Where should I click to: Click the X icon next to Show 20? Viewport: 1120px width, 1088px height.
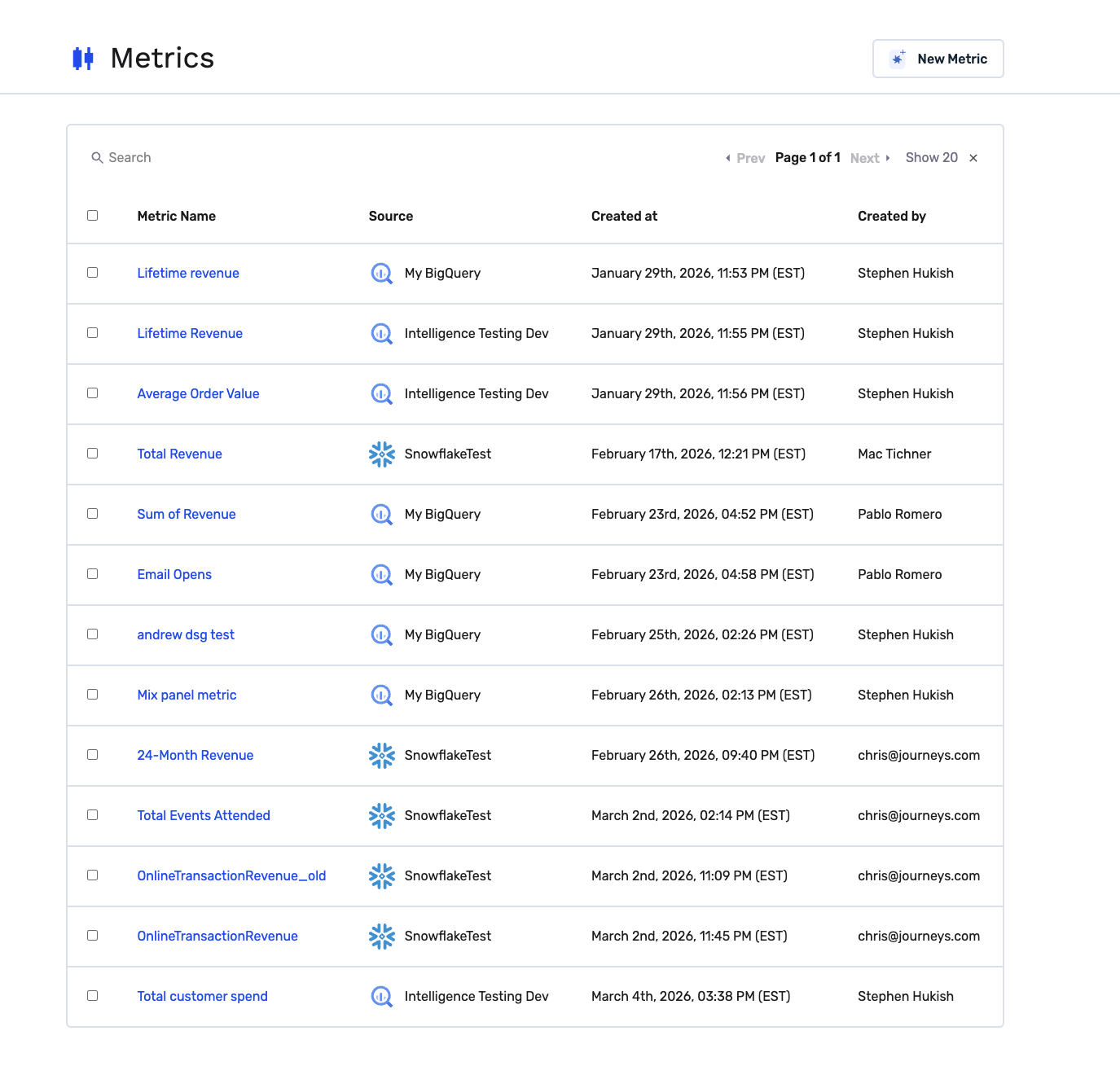pyautogui.click(x=973, y=158)
